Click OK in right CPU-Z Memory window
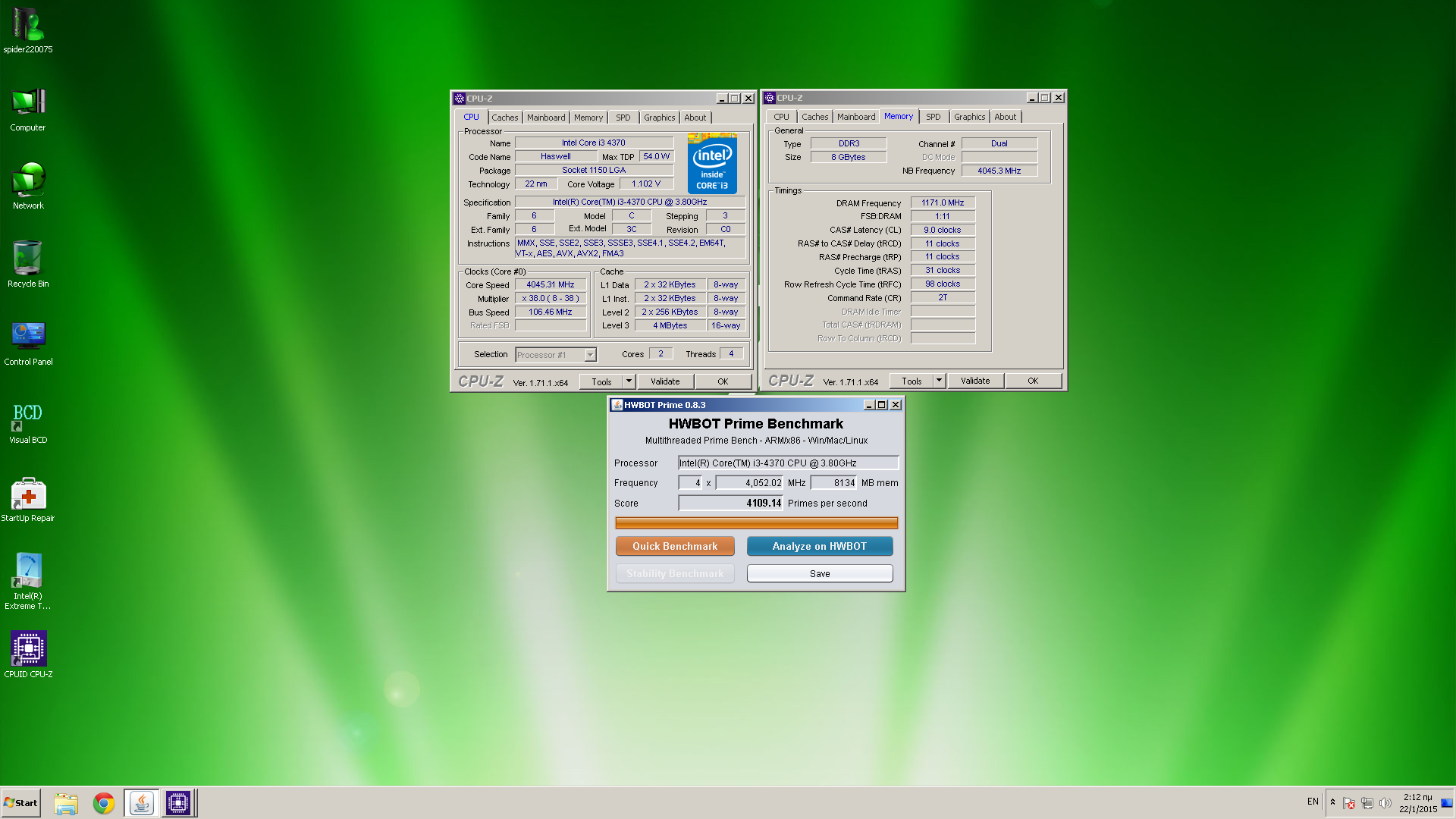The height and width of the screenshot is (819, 1456). [x=1033, y=381]
